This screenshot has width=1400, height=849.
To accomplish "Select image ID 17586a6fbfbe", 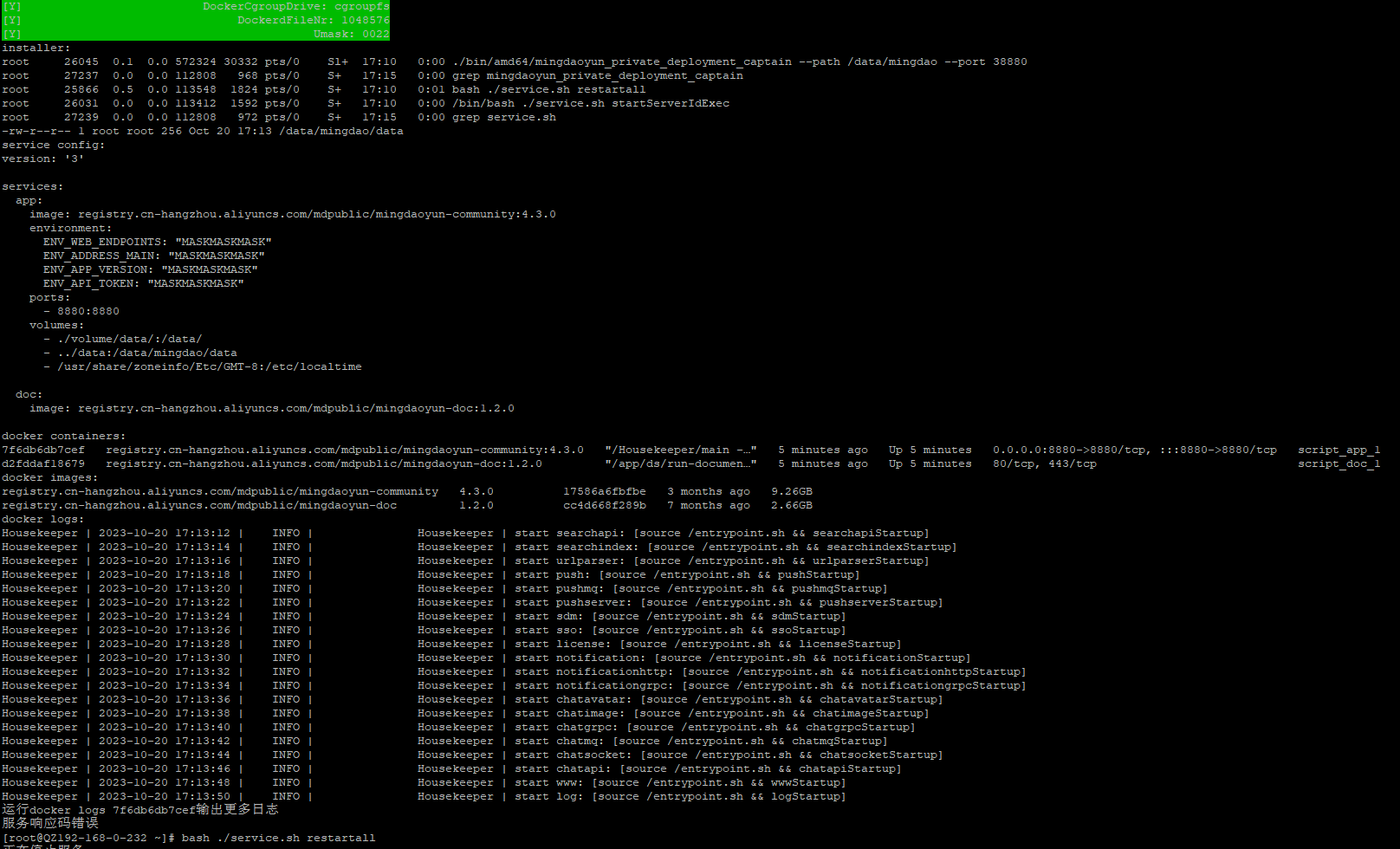I will tap(605, 491).
